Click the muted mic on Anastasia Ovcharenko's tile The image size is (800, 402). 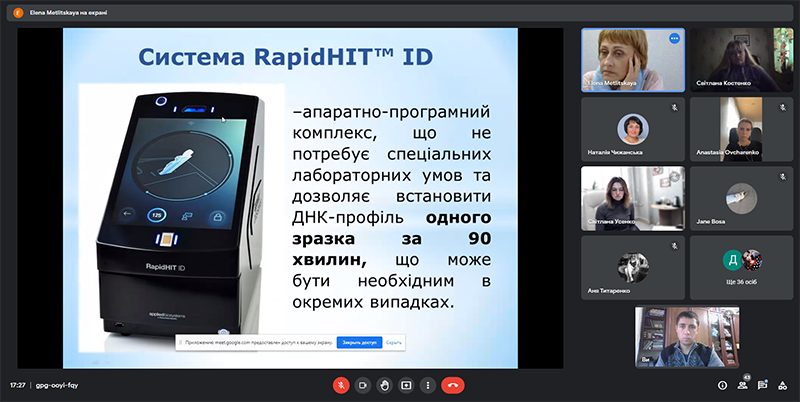tap(783, 108)
